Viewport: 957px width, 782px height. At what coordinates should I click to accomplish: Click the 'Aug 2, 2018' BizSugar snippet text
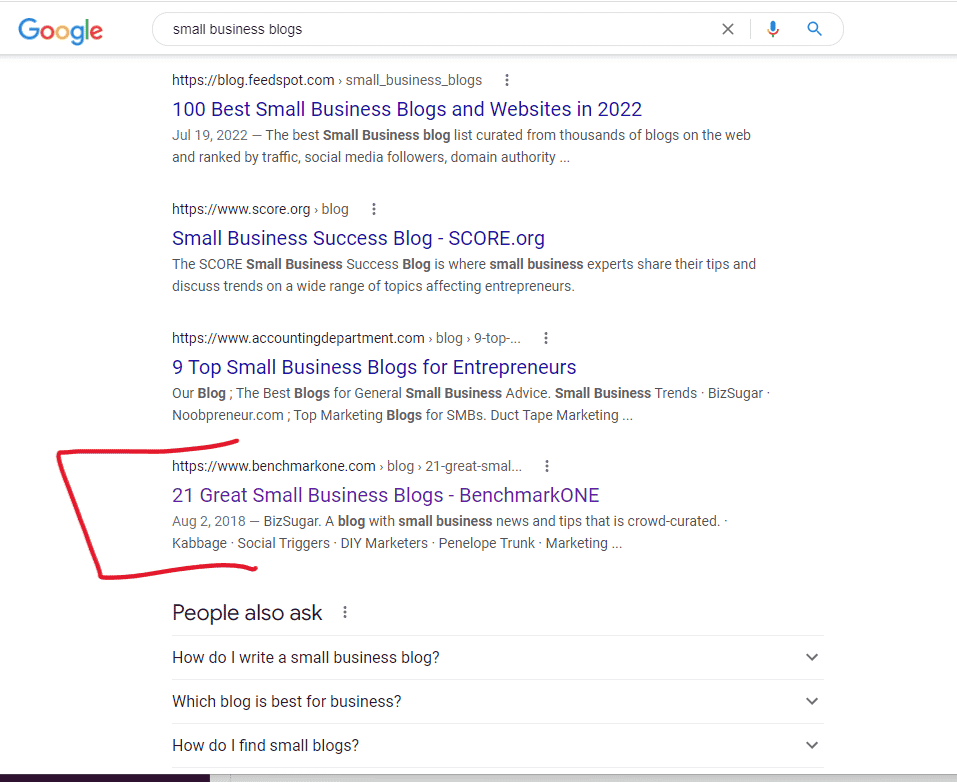click(450, 532)
